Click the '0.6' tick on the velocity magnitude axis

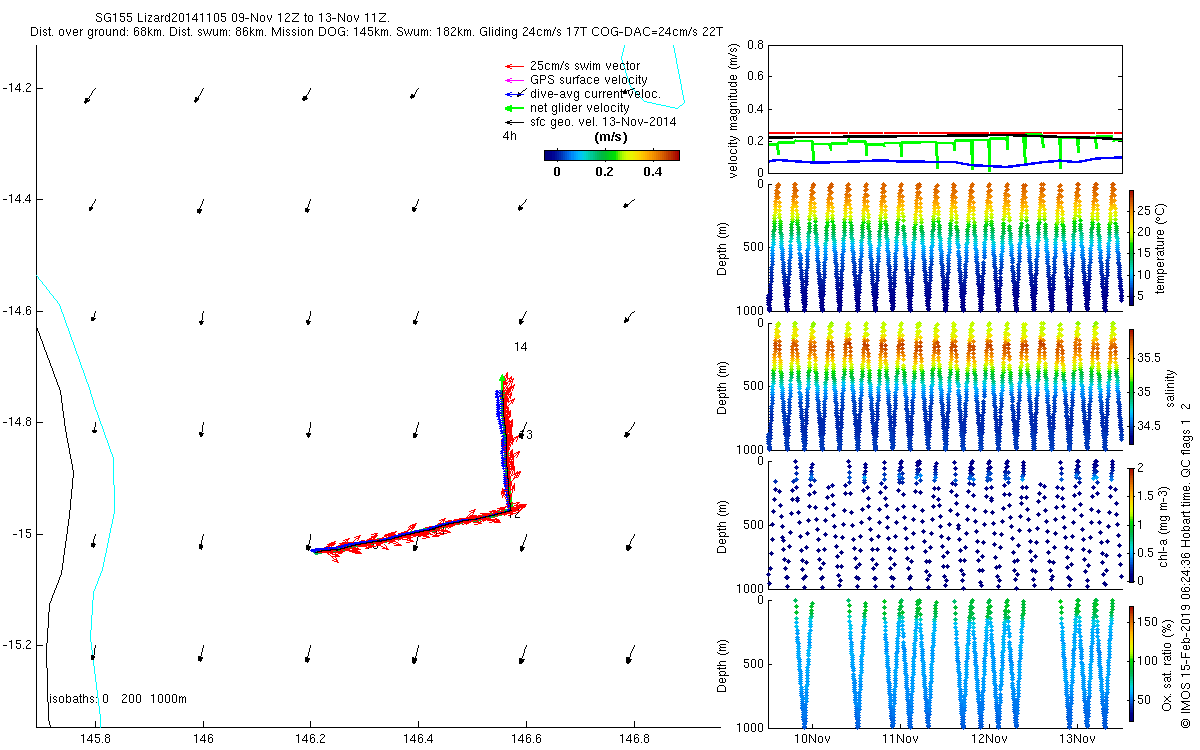pos(755,76)
